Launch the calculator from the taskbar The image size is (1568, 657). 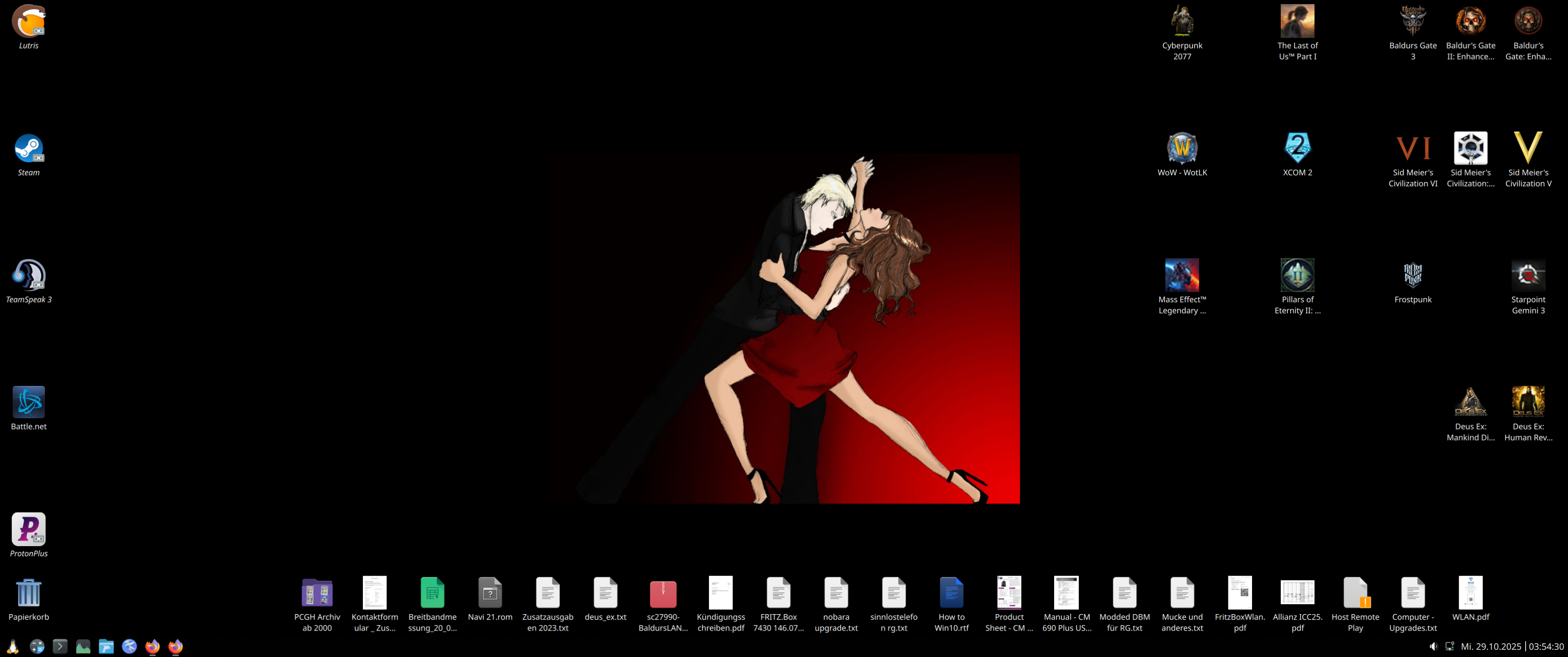point(36,646)
